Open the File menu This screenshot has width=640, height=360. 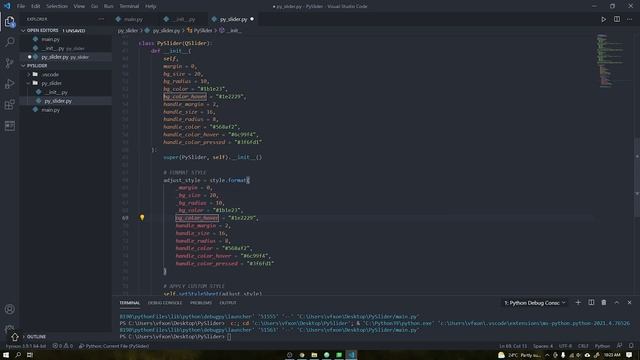point(21,6)
